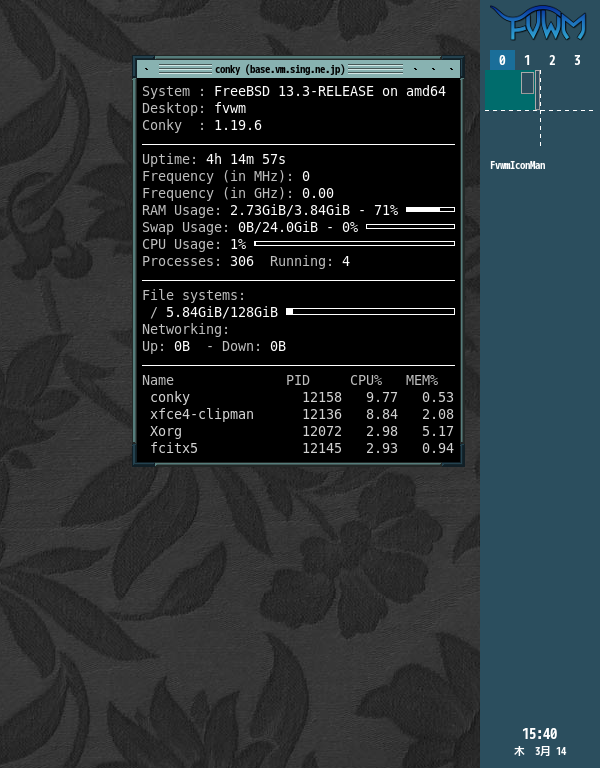The height and width of the screenshot is (768, 600).
Task: Switch to desktop 3 in the pager
Action: [577, 60]
